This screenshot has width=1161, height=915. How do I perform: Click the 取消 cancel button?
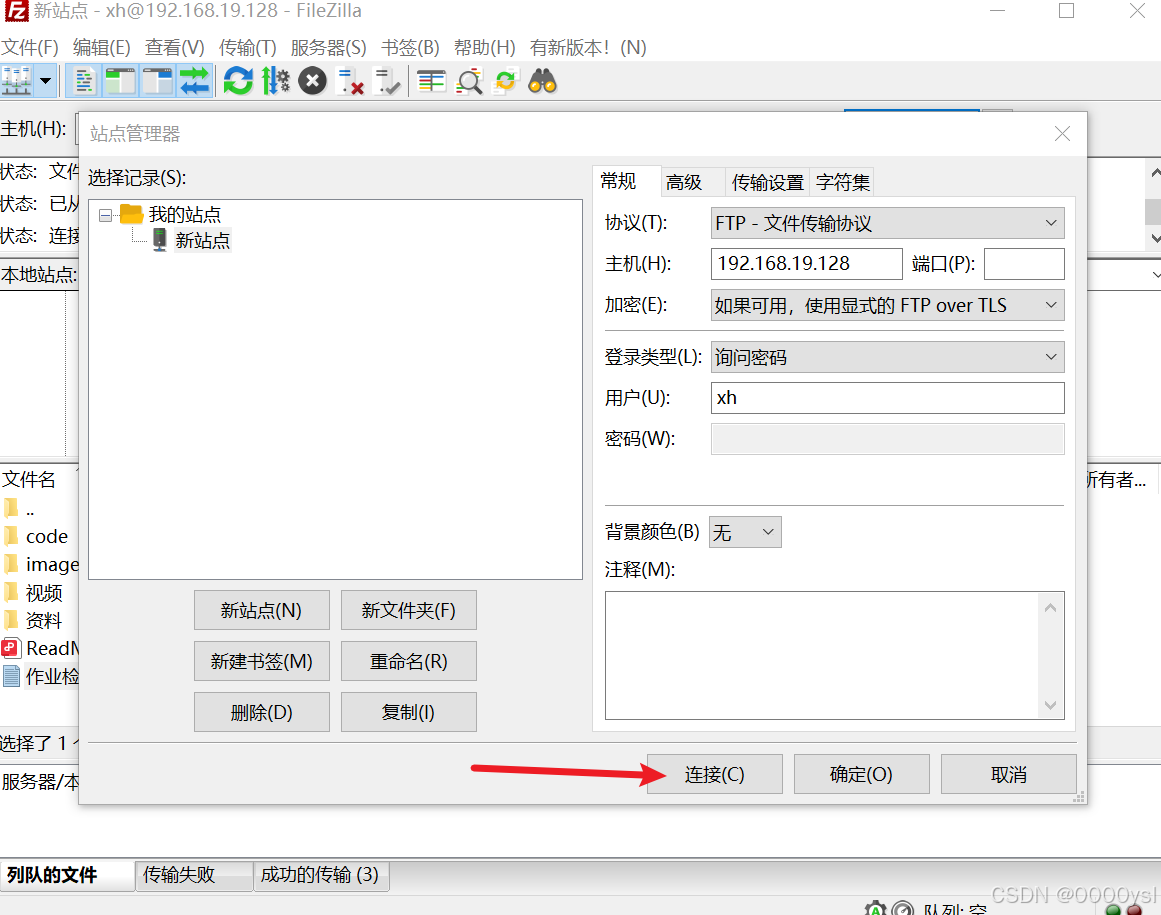(x=1008, y=774)
